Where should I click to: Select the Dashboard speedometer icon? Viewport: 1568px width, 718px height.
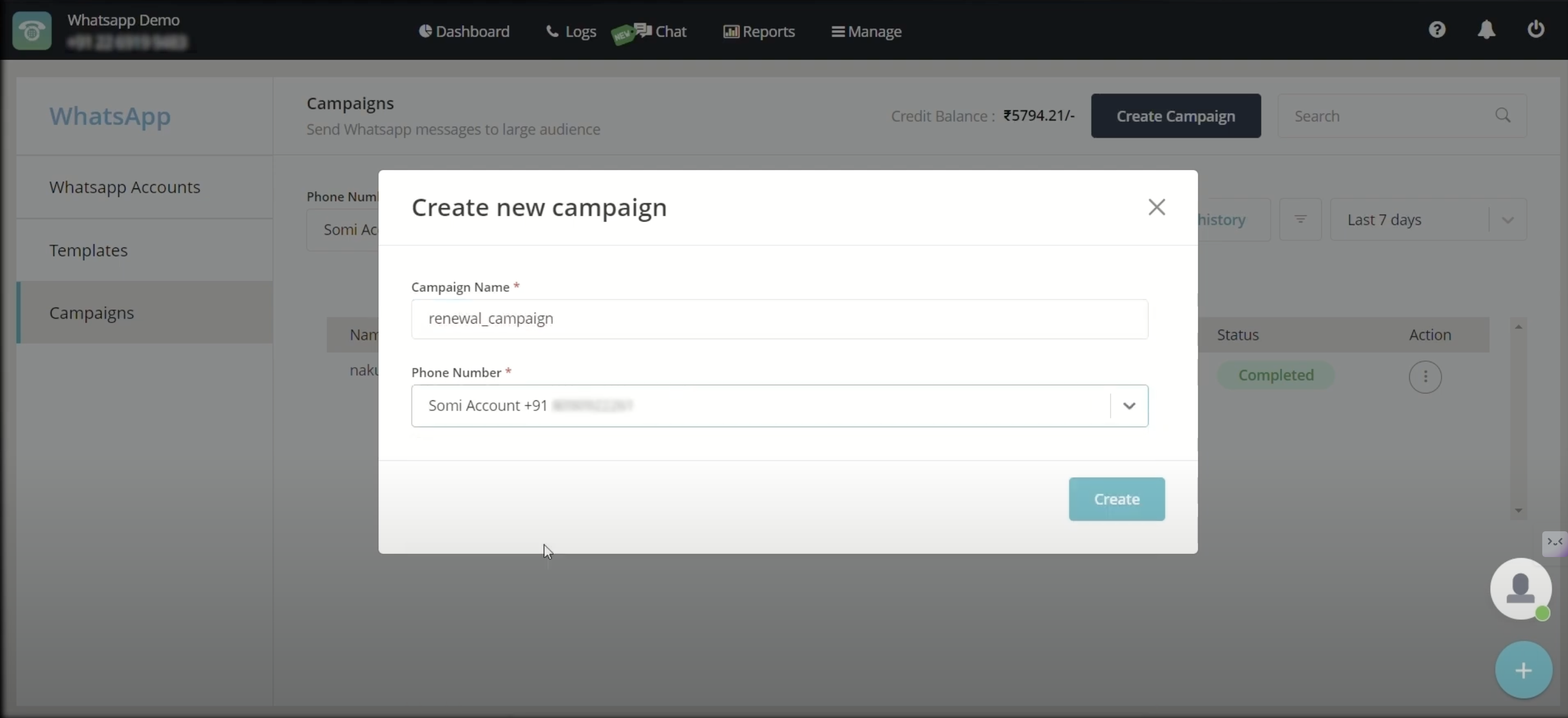pos(425,31)
